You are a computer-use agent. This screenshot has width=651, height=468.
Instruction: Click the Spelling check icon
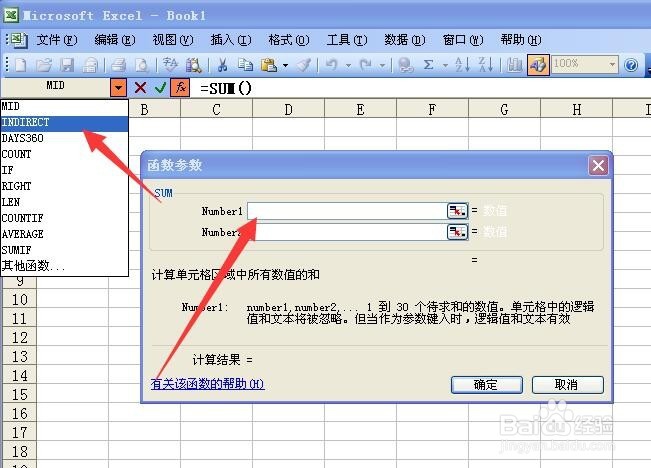(x=170, y=65)
